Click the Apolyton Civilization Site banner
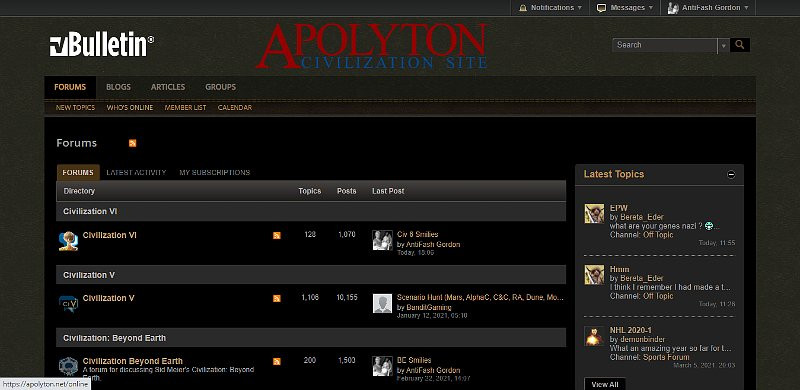800x390 pixels. [x=371, y=46]
